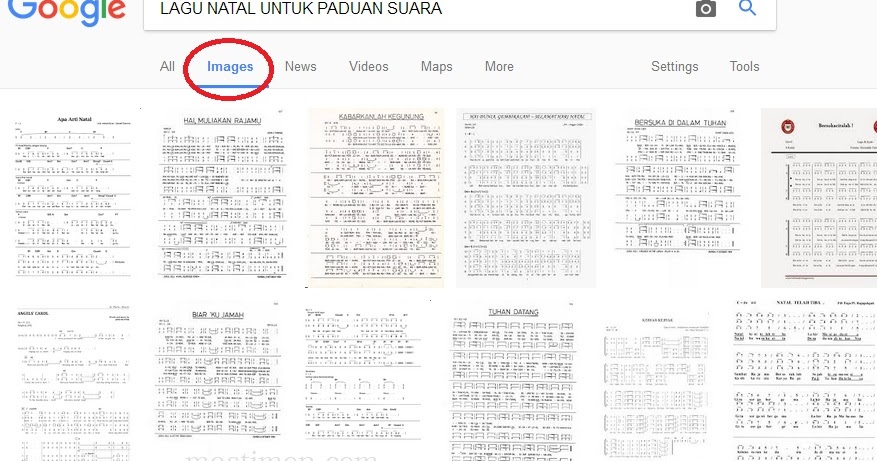Open the Settings menu

[675, 67]
